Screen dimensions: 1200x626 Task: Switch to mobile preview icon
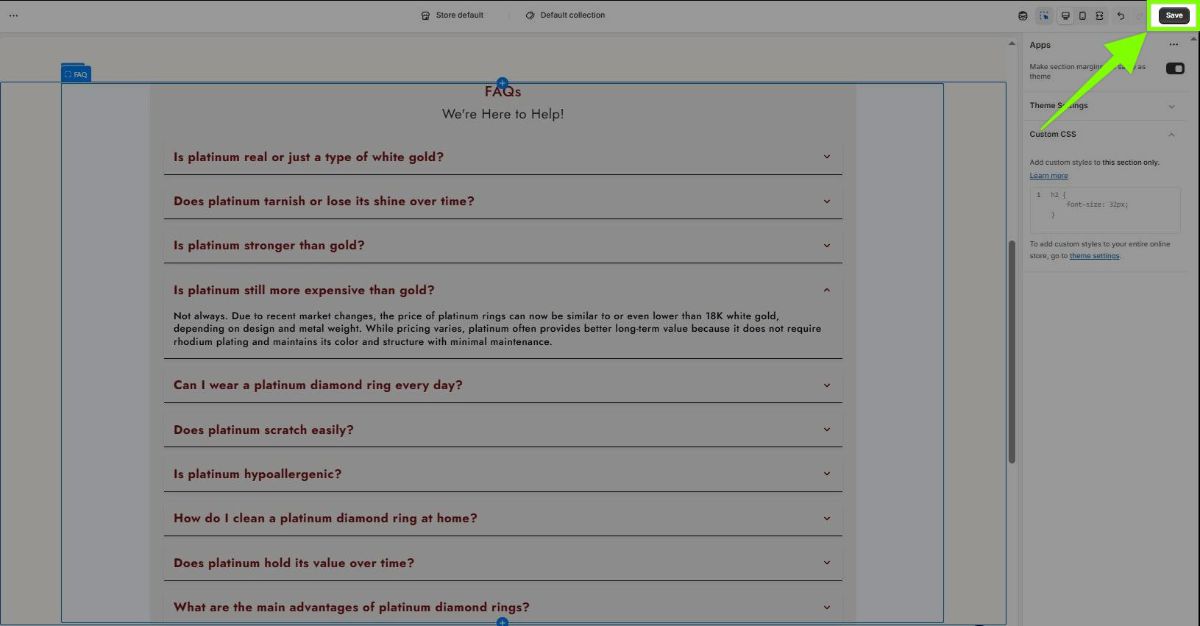(x=1082, y=16)
